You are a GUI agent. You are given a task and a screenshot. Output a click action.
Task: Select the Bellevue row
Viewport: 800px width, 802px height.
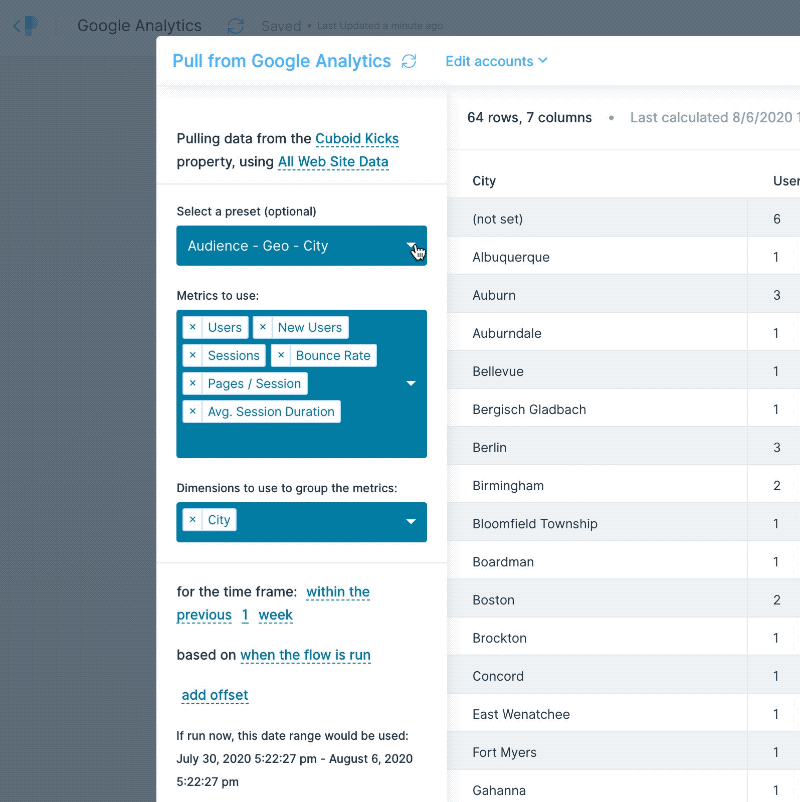[x=623, y=371]
